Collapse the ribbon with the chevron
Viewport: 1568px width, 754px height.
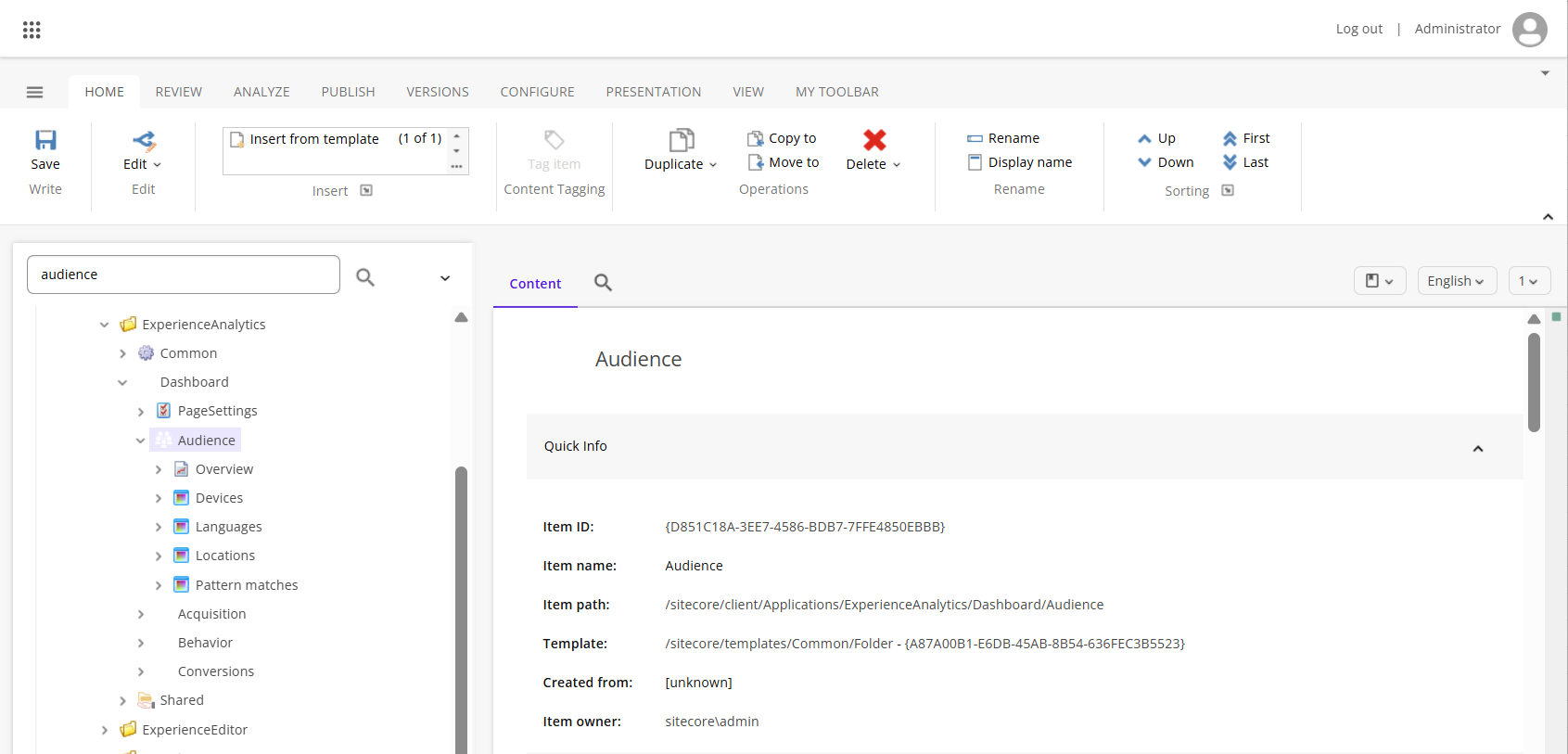(1548, 217)
